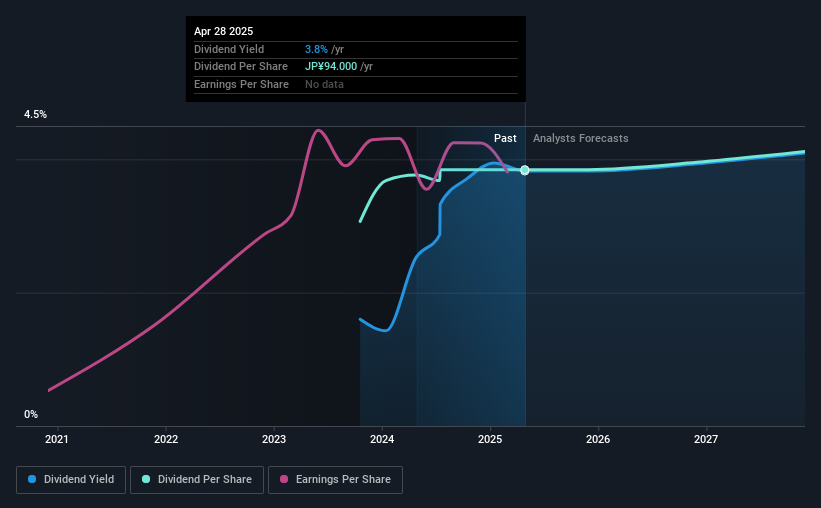Click the 2025 x-axis label
This screenshot has height=508, width=821.
click(490, 439)
